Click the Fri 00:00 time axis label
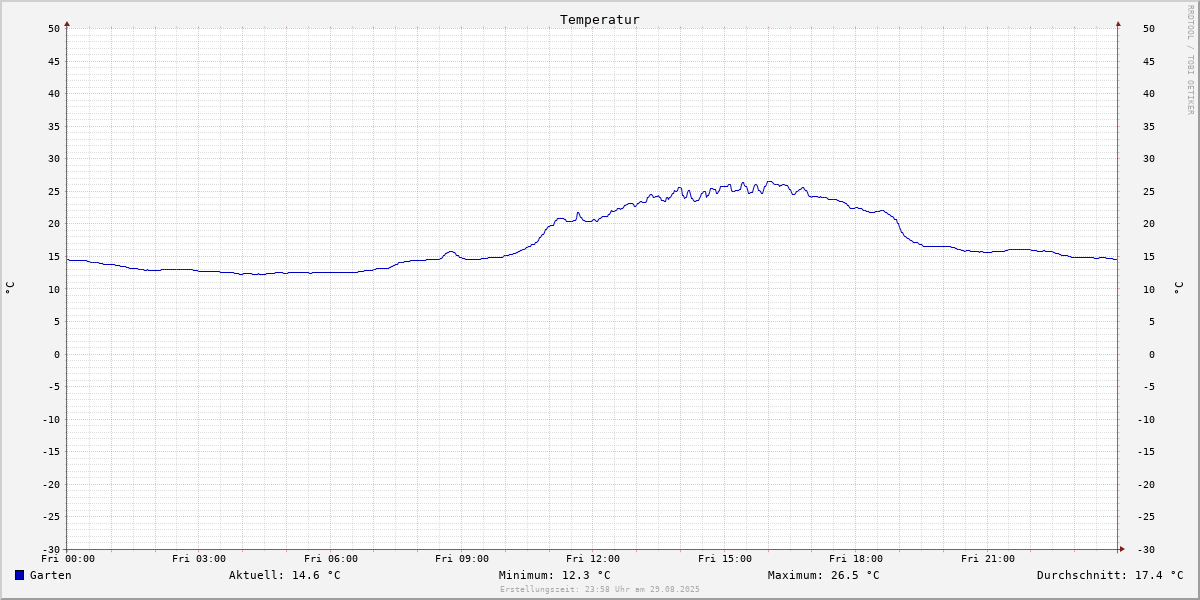This screenshot has height=600, width=1200. pos(68,559)
